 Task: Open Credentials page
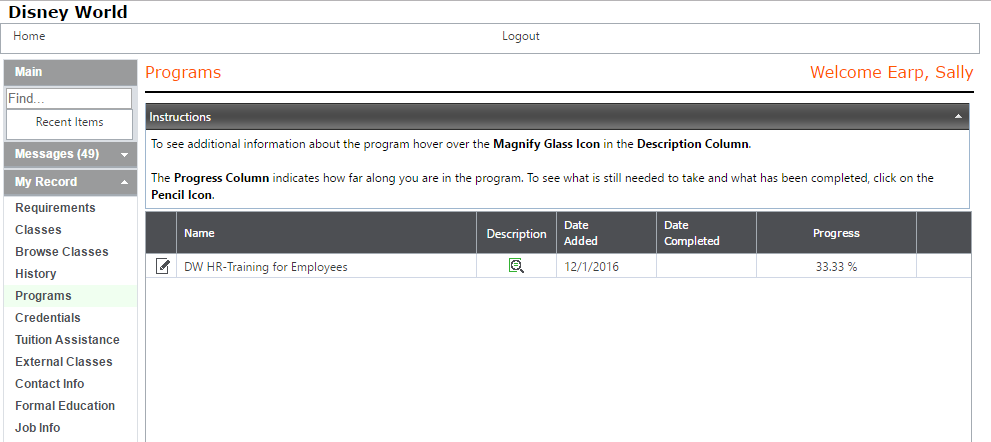[x=48, y=318]
